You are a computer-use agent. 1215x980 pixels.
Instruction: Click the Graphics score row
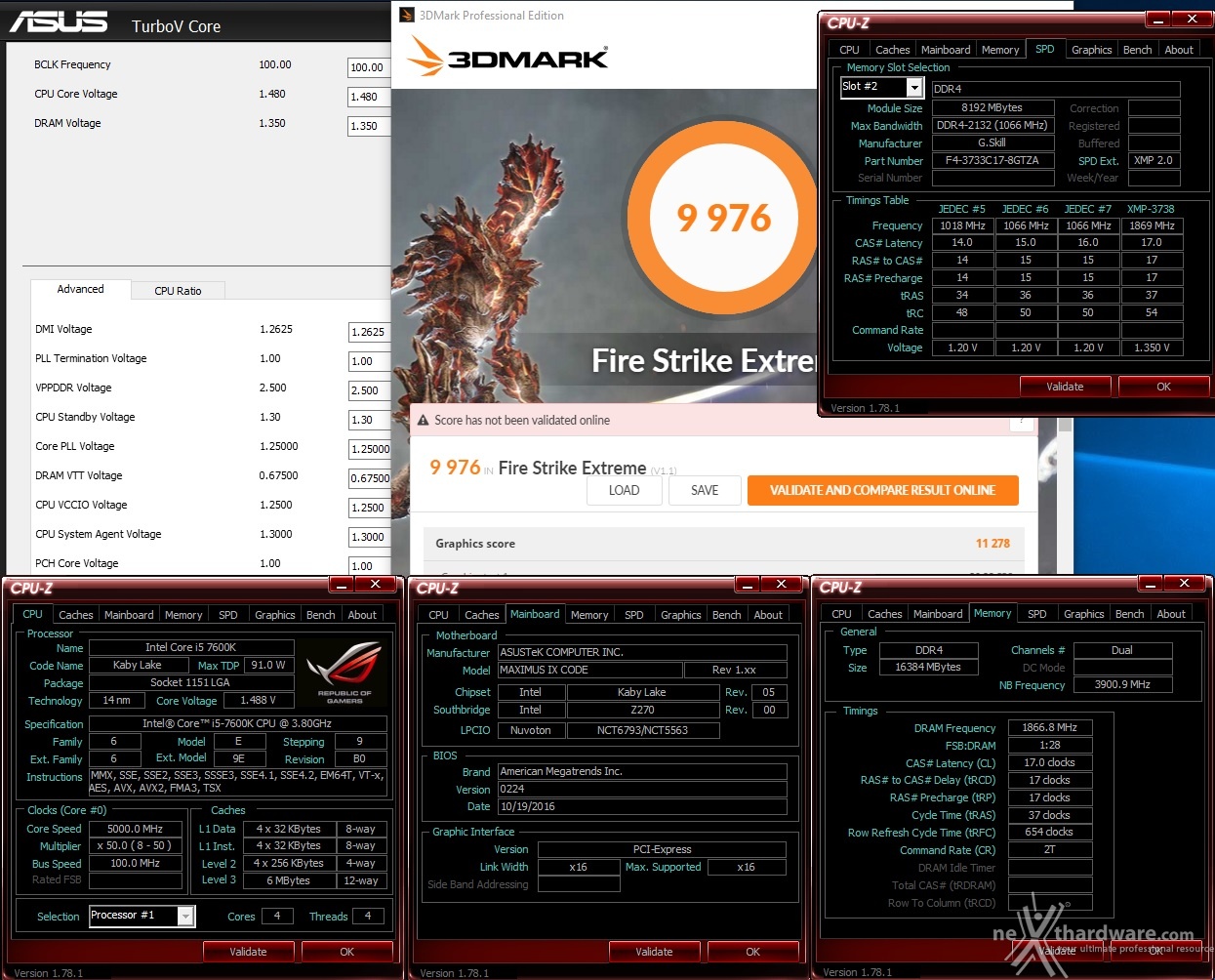tap(723, 544)
